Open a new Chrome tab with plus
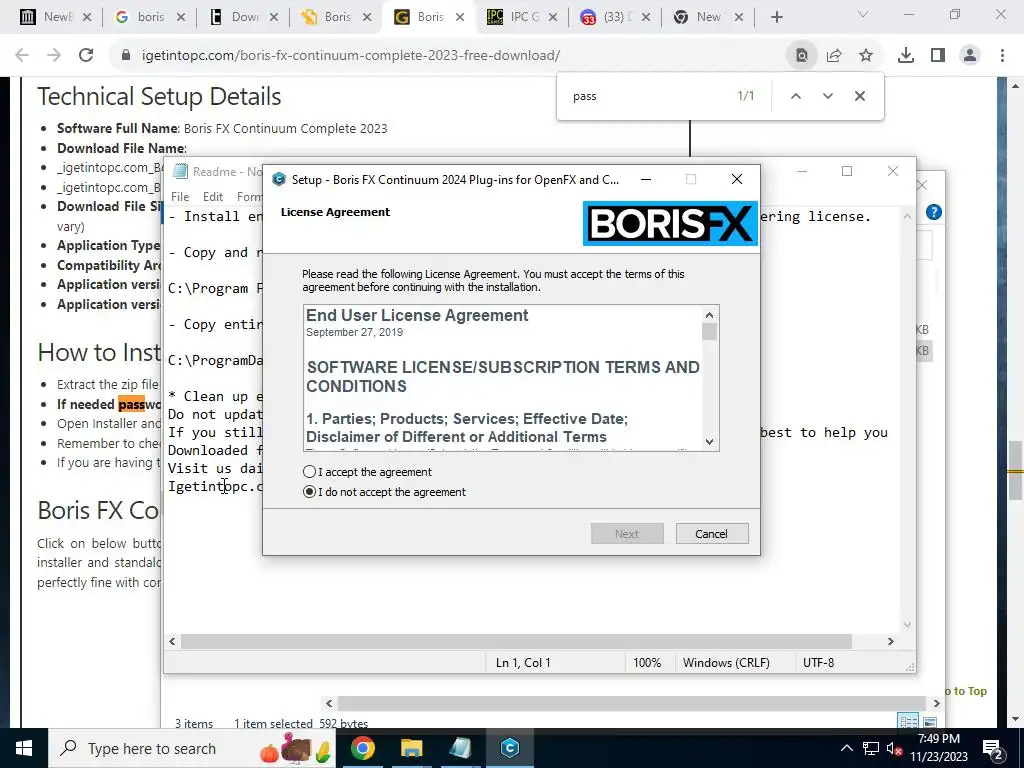This screenshot has height=768, width=1024. 776,17
